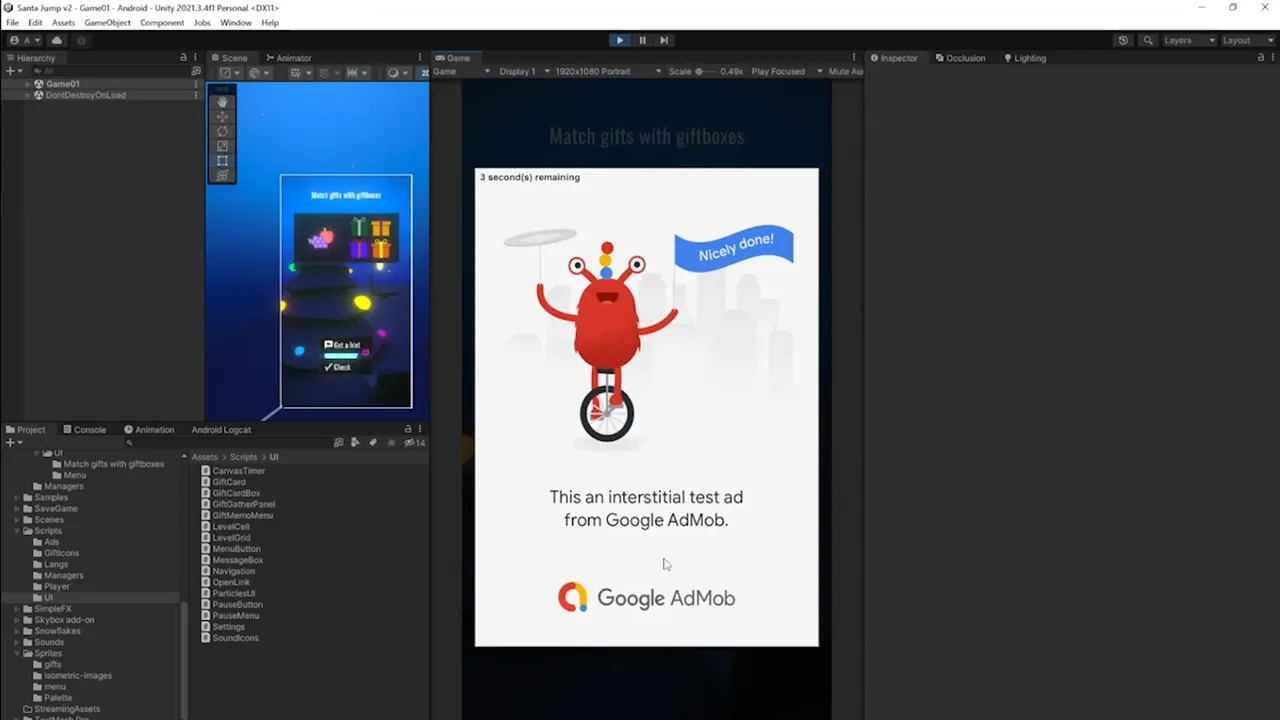
Task: Click the Hierarchy search field
Action: click(x=110, y=71)
